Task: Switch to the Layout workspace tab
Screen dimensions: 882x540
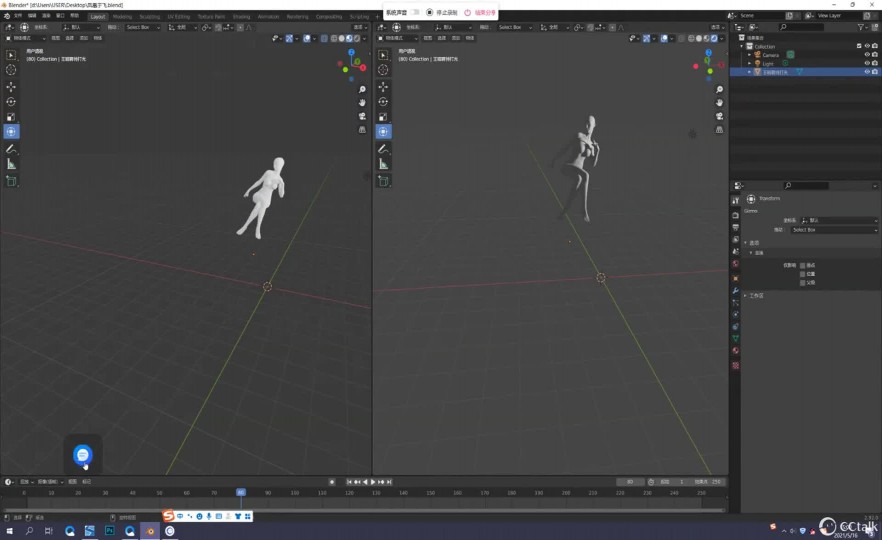Action: (x=98, y=16)
